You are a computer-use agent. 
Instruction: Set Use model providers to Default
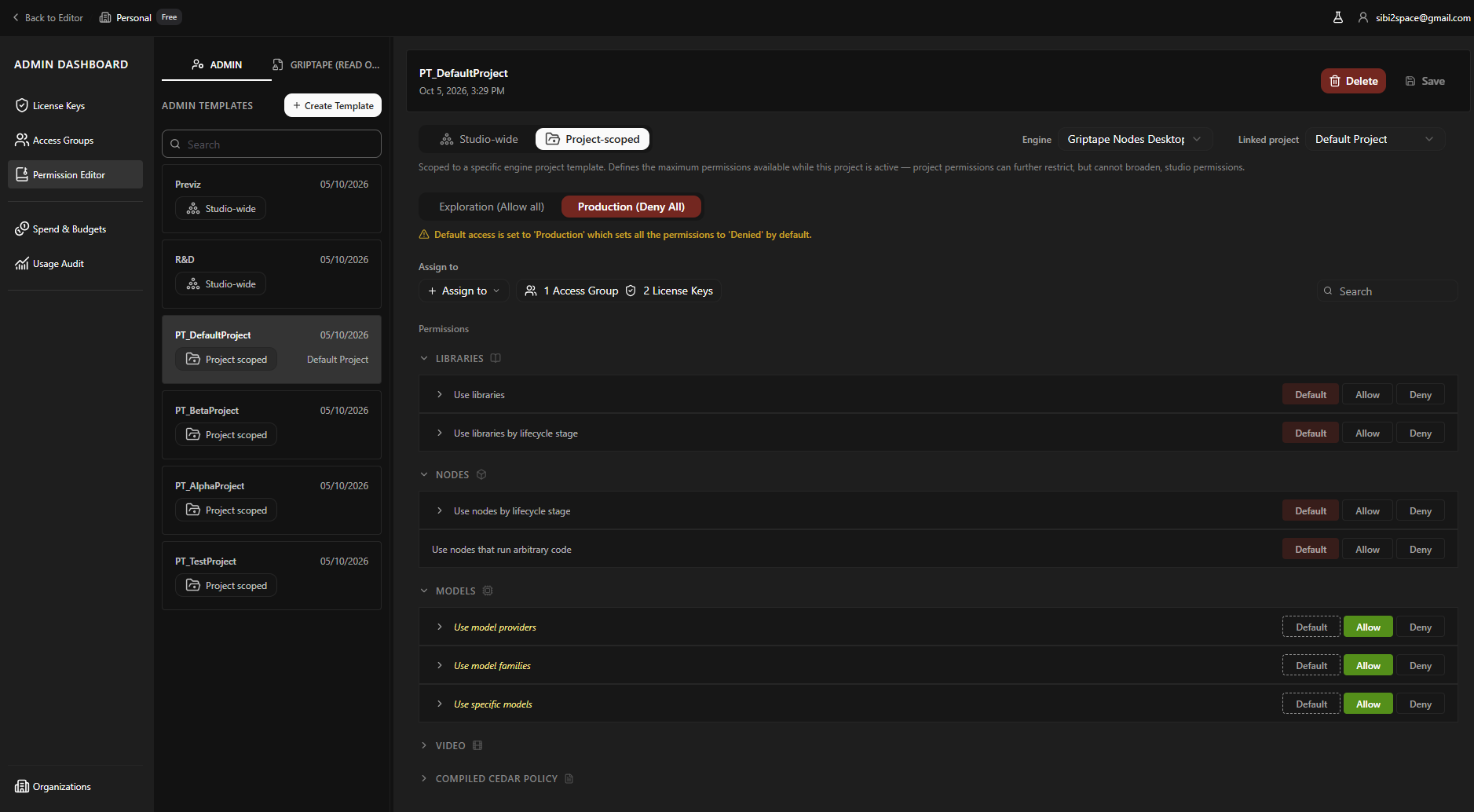(1311, 627)
